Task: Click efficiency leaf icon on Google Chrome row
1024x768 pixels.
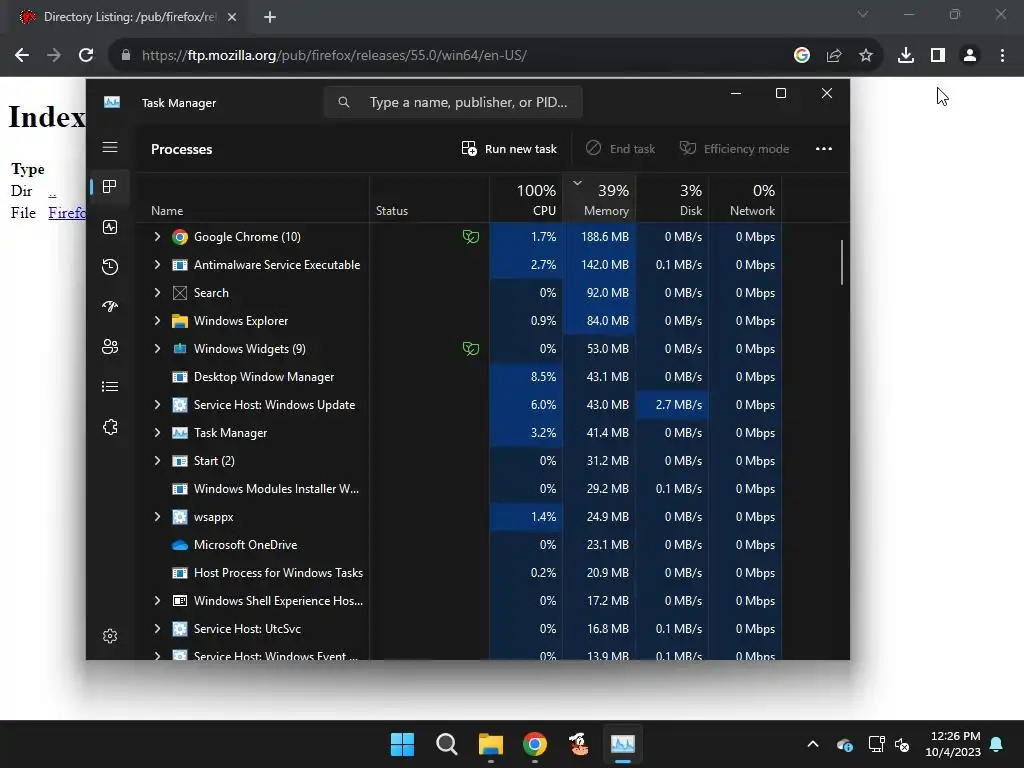Action: coord(471,236)
